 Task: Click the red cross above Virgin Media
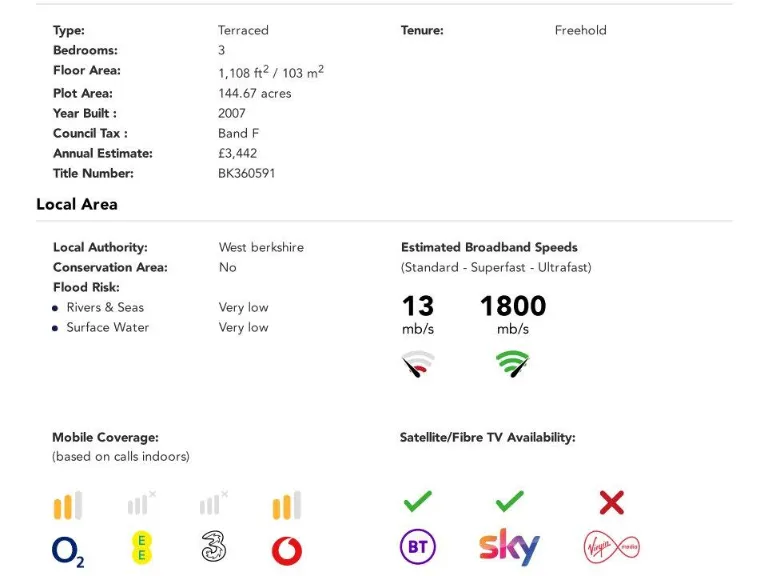[612, 503]
